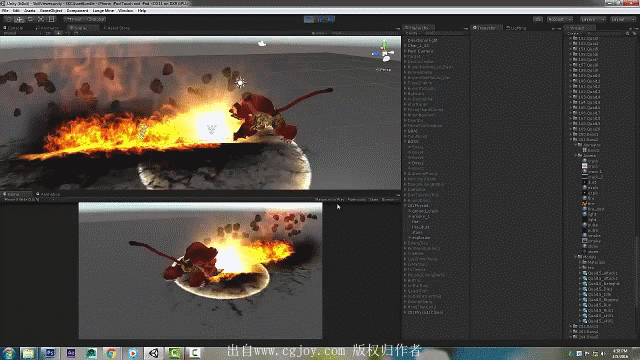
Task: Select the Move tool in Unity toolbar
Action: coord(19,19)
